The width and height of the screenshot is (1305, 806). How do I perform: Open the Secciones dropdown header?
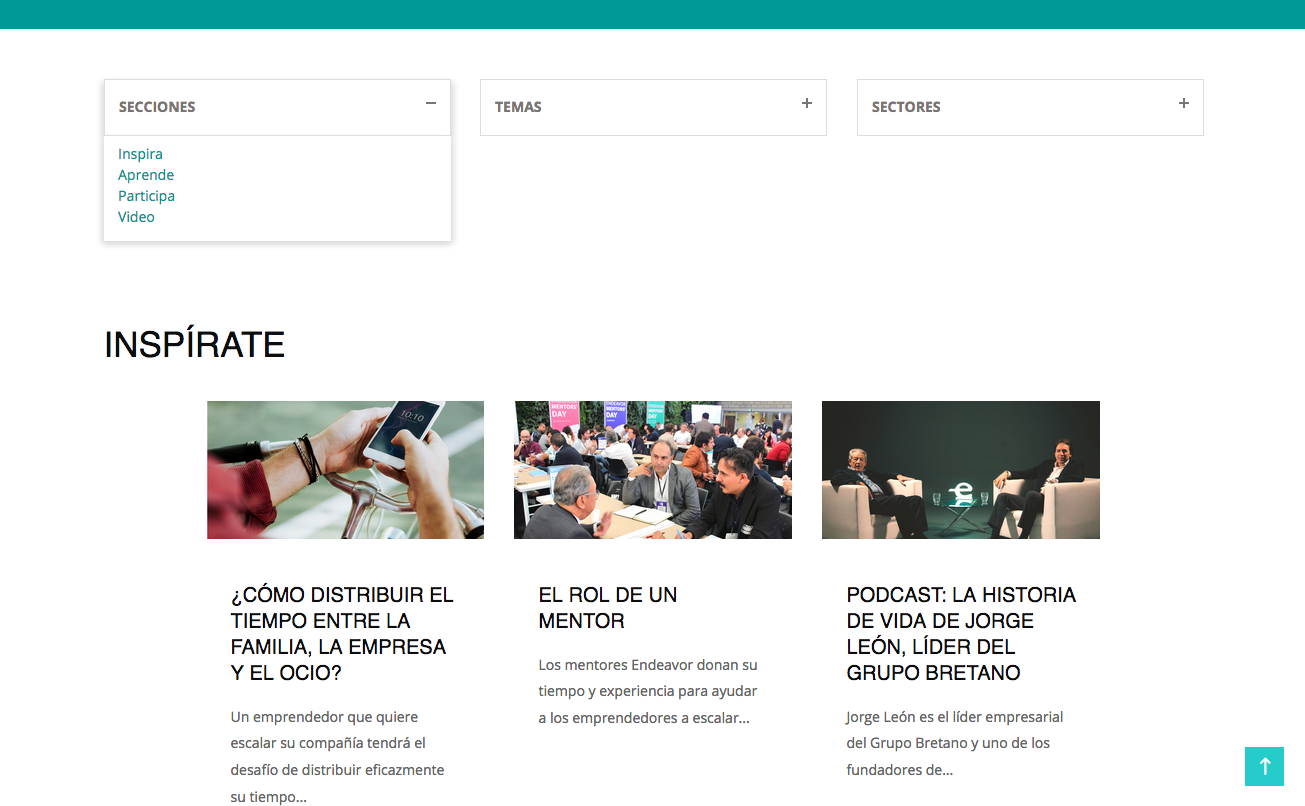157,107
